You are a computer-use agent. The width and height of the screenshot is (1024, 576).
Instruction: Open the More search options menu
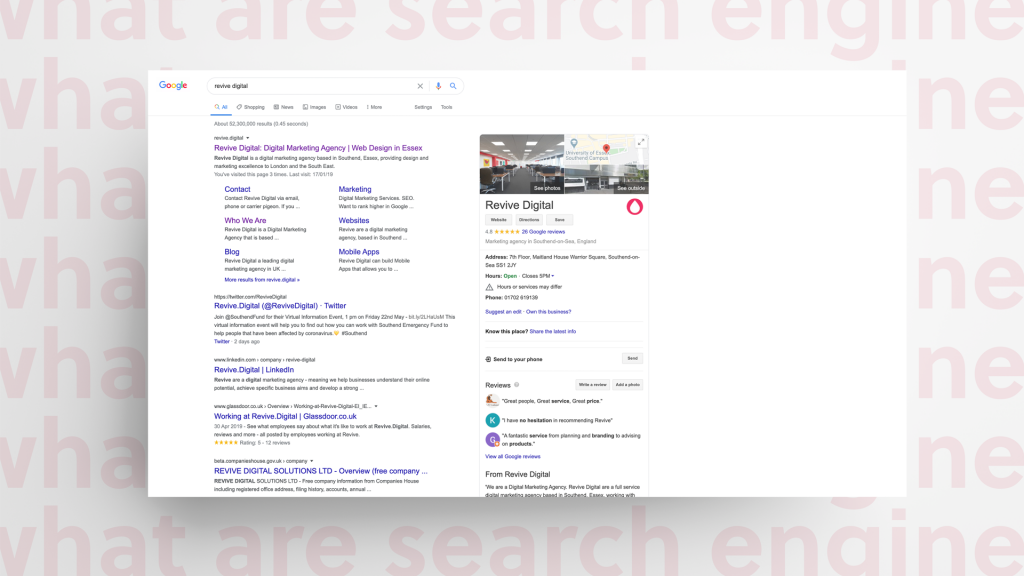point(374,107)
